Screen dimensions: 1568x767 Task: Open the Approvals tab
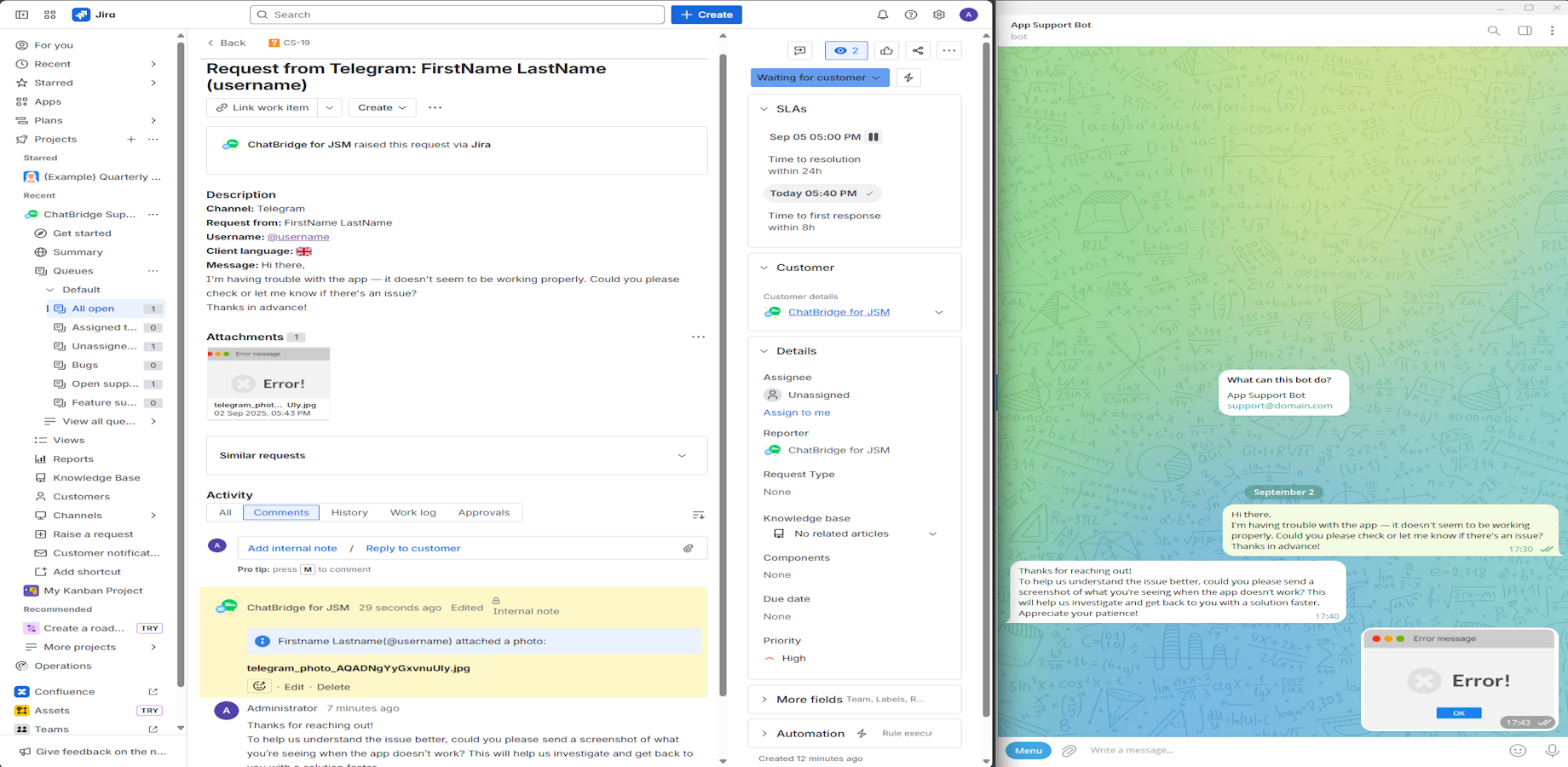point(484,512)
